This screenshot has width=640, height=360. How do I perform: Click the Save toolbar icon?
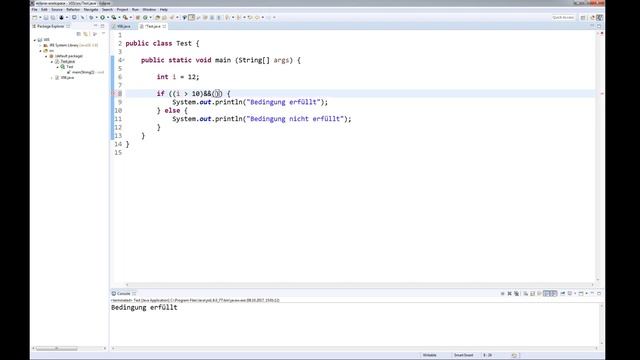(x=46, y=18)
